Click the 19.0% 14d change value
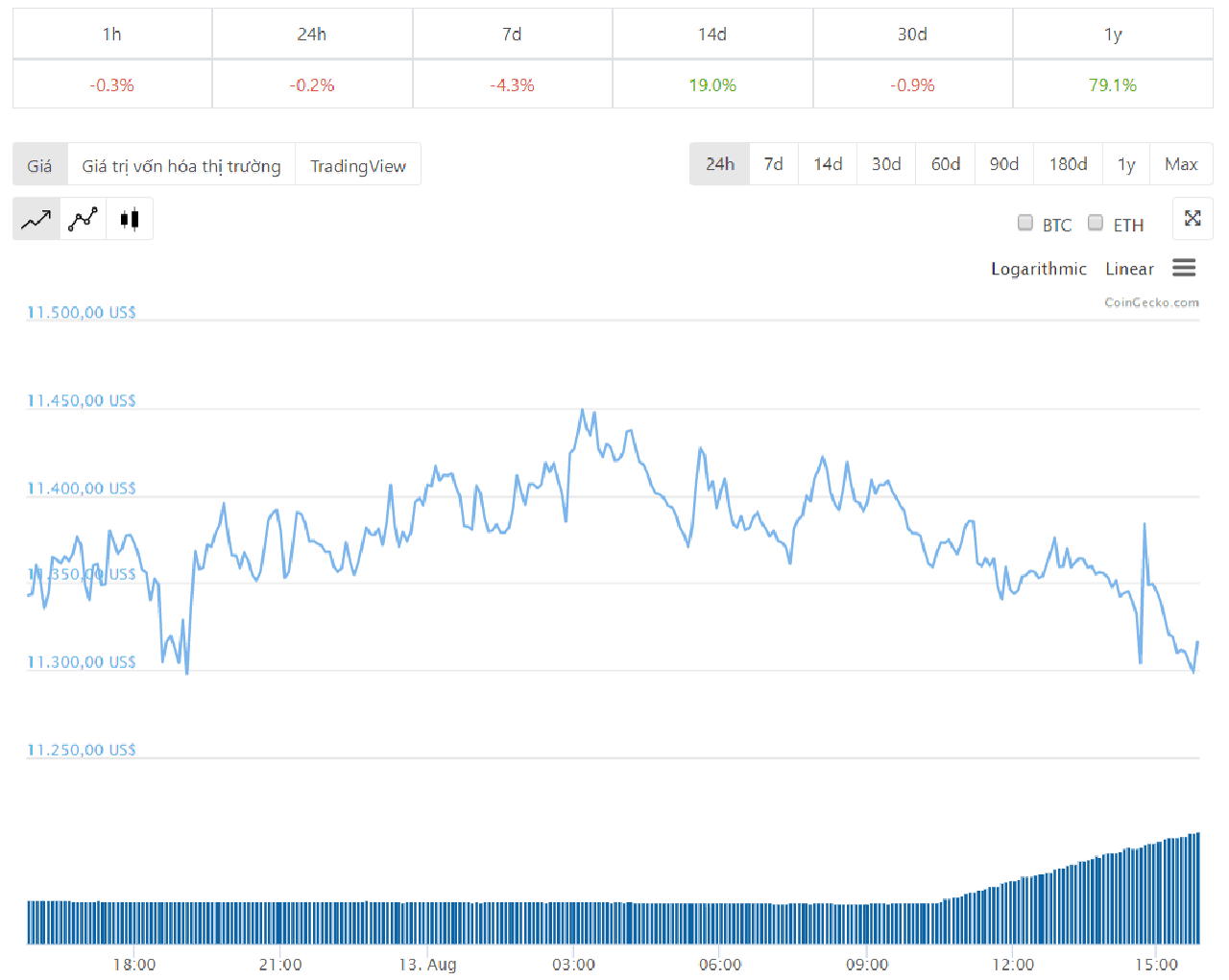1229x980 pixels. tap(712, 85)
